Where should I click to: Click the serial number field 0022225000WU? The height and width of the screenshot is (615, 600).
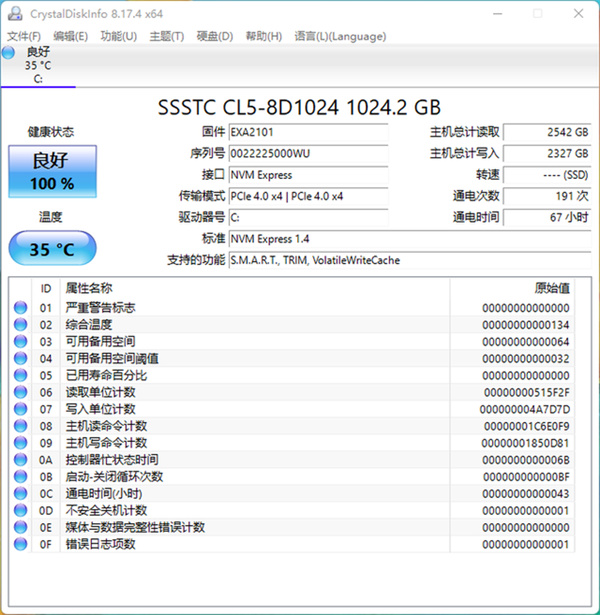(x=309, y=153)
